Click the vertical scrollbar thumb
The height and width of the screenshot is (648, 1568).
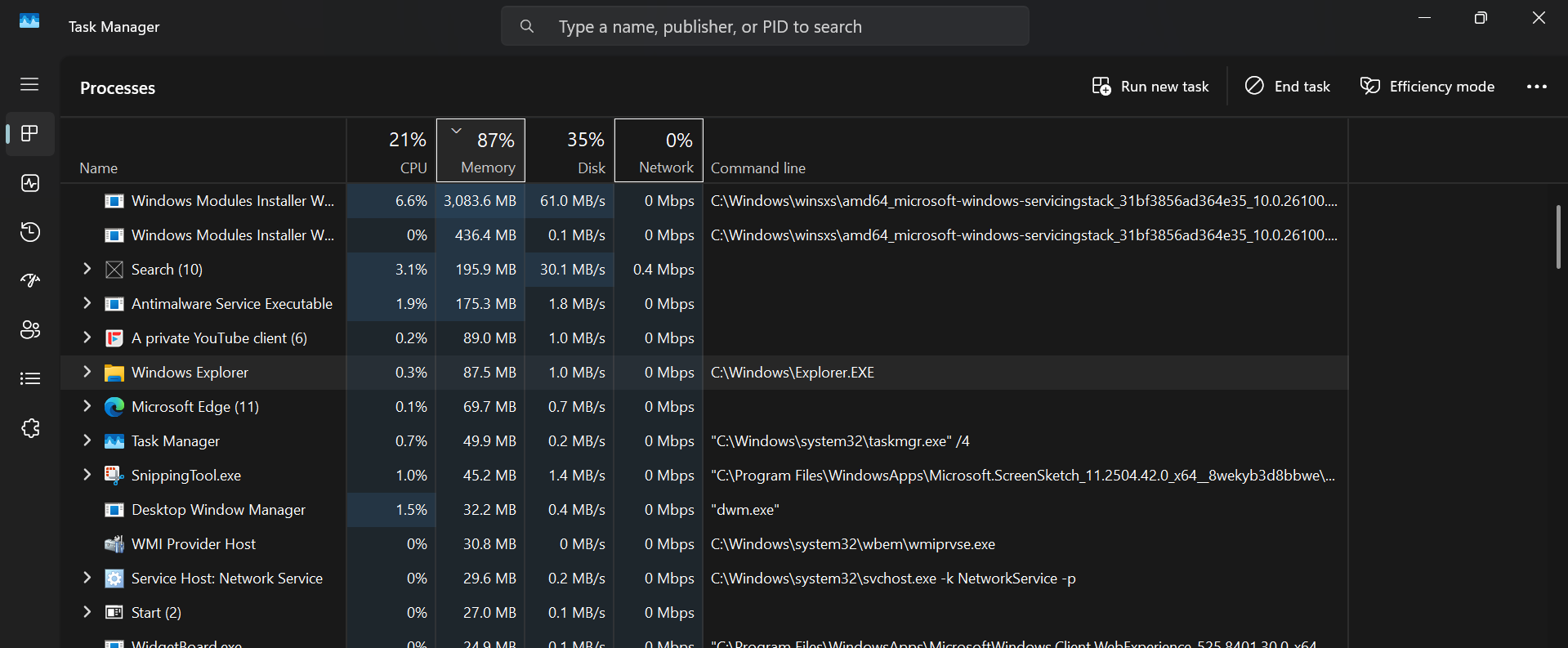(x=1558, y=237)
